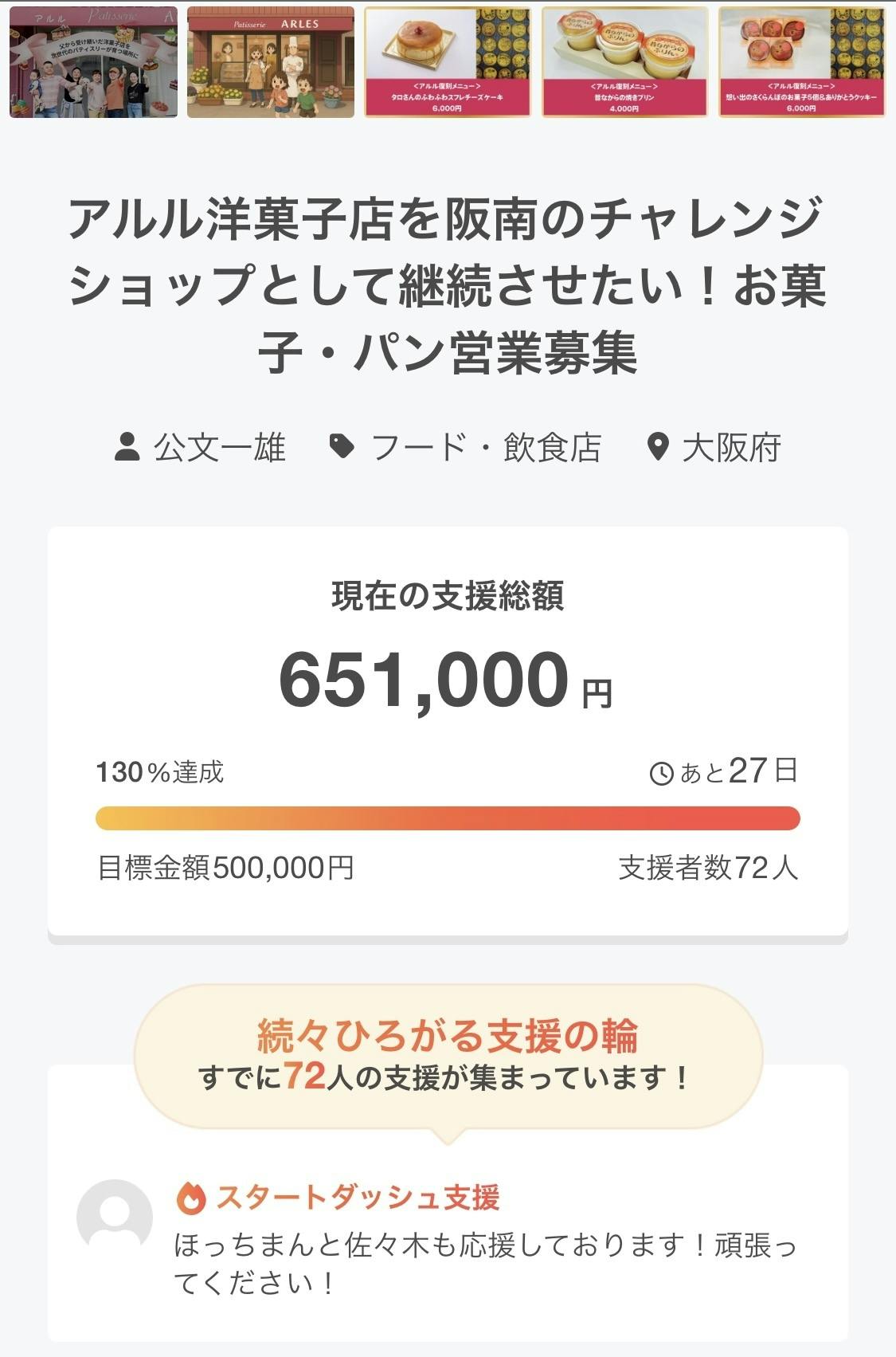View the soufflé cheesecake 6,000円 thumbnail
Viewport: 896px width, 1357px height.
pos(448,62)
